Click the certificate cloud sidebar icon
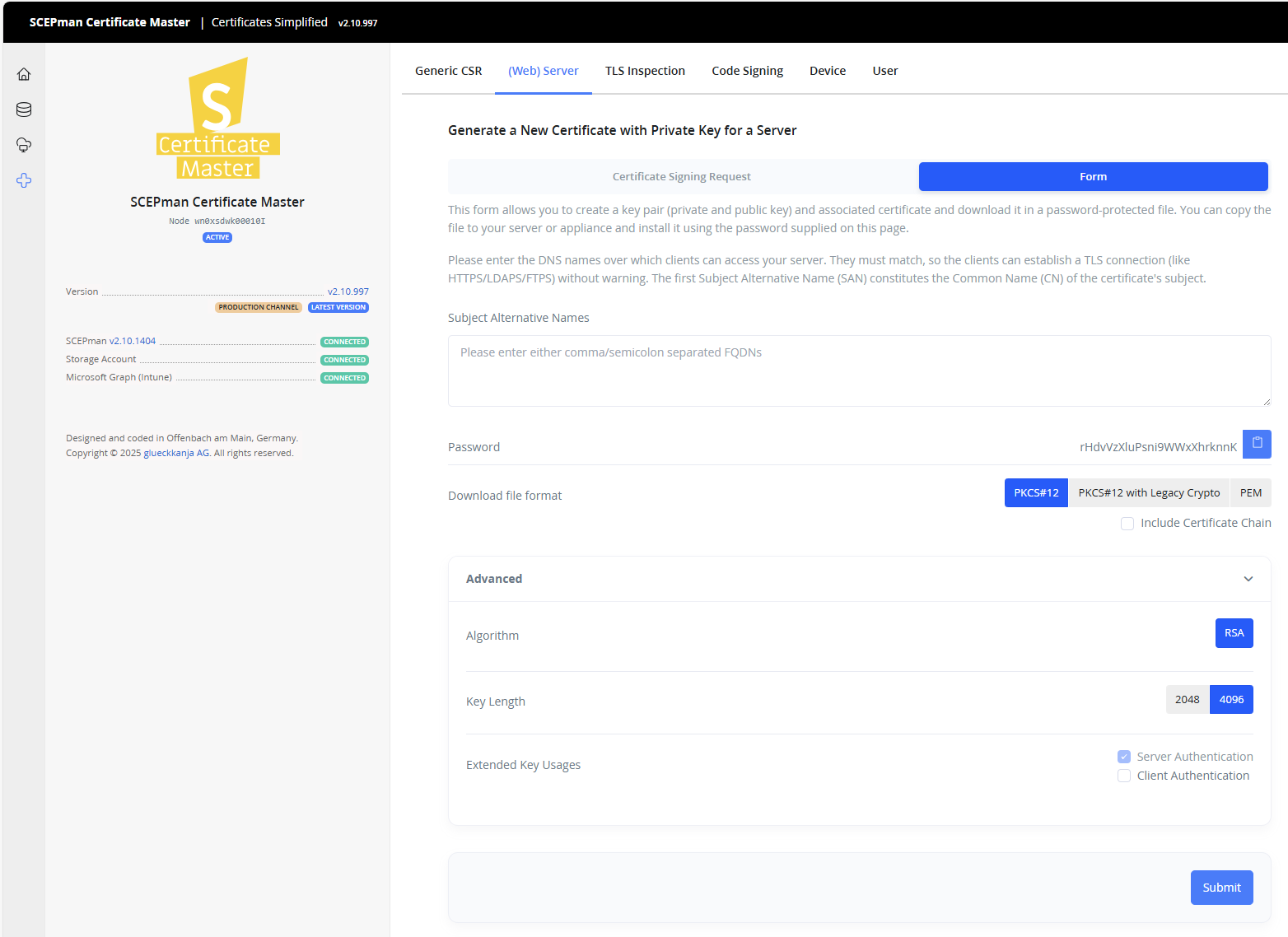Screen dimensions: 1288x937 pos(24,145)
